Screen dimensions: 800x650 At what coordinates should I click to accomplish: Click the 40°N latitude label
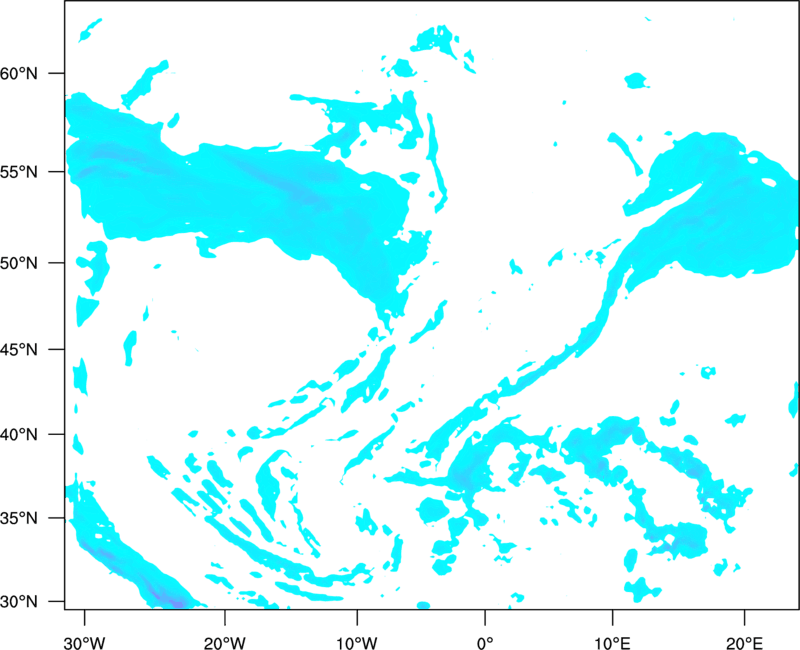click(x=19, y=434)
